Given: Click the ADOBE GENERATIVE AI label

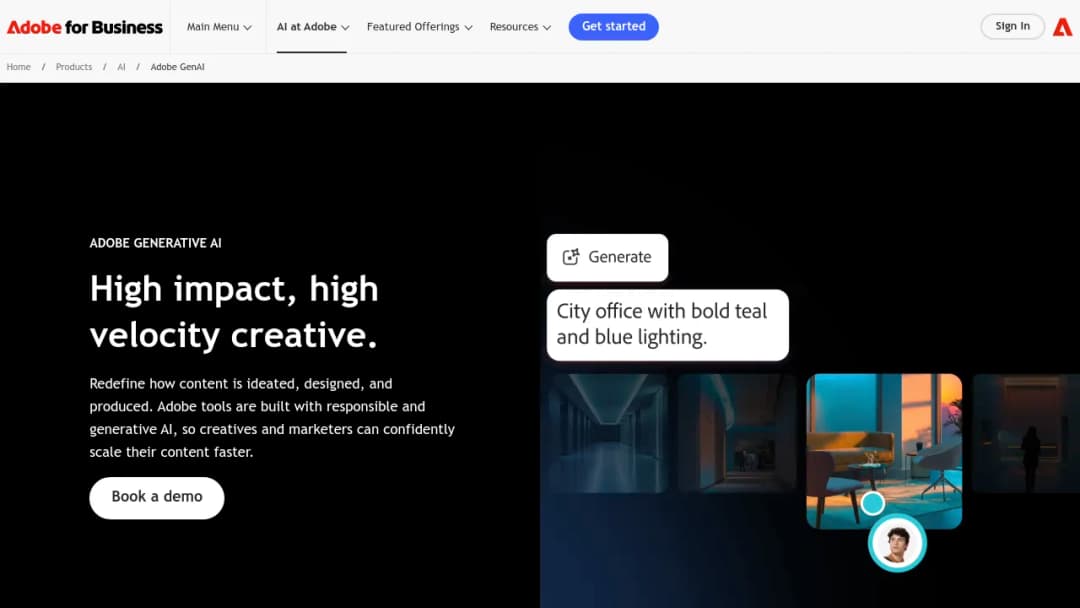Looking at the screenshot, I should click(156, 243).
